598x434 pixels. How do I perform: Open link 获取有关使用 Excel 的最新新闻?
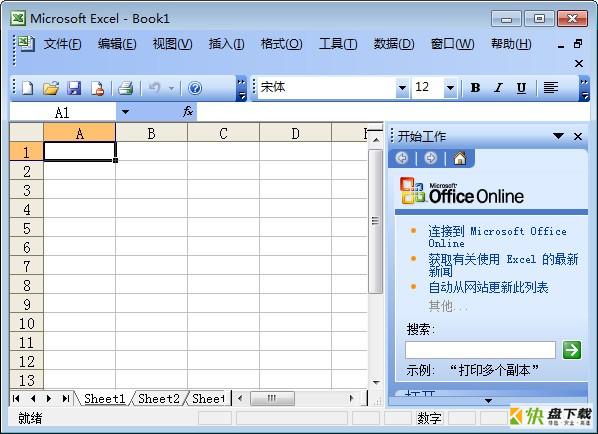(x=503, y=265)
